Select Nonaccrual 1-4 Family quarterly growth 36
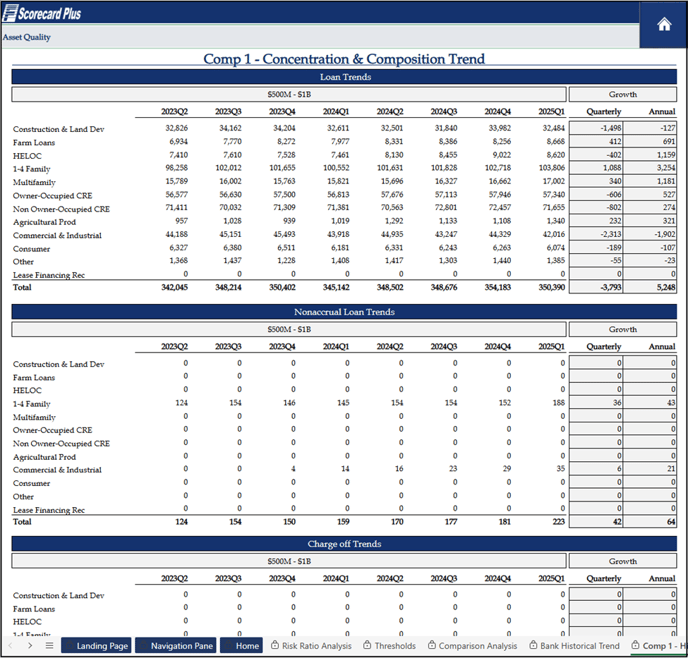Screen dimensions: 688x658 coord(596,403)
